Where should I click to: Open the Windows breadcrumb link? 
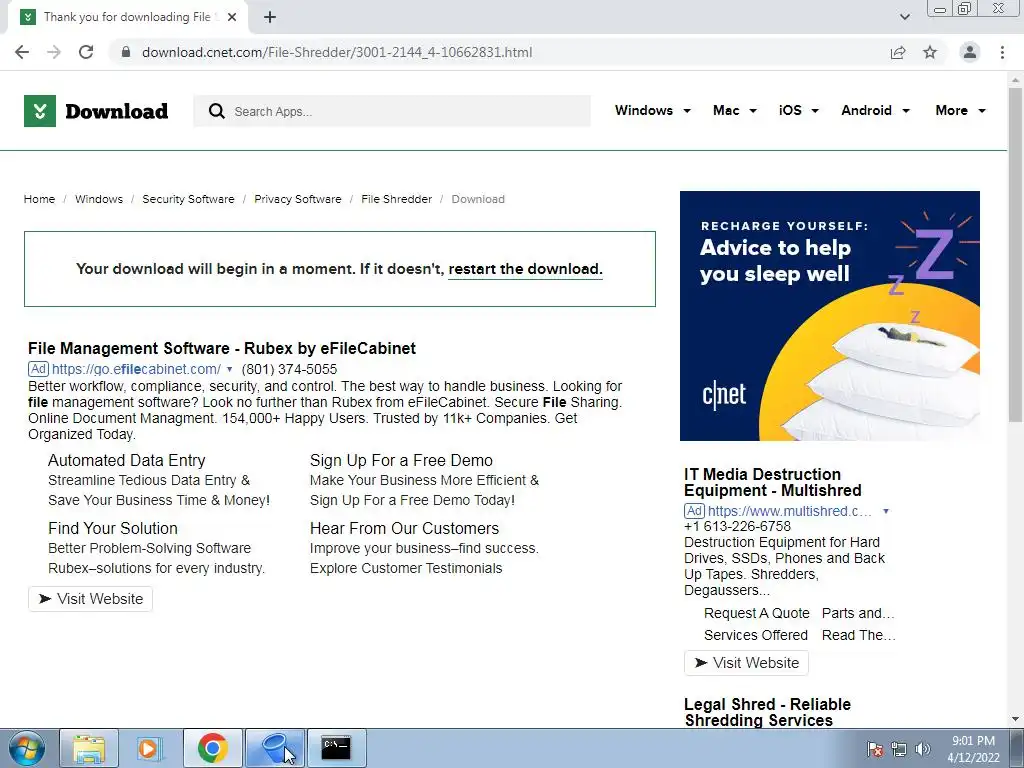click(99, 199)
